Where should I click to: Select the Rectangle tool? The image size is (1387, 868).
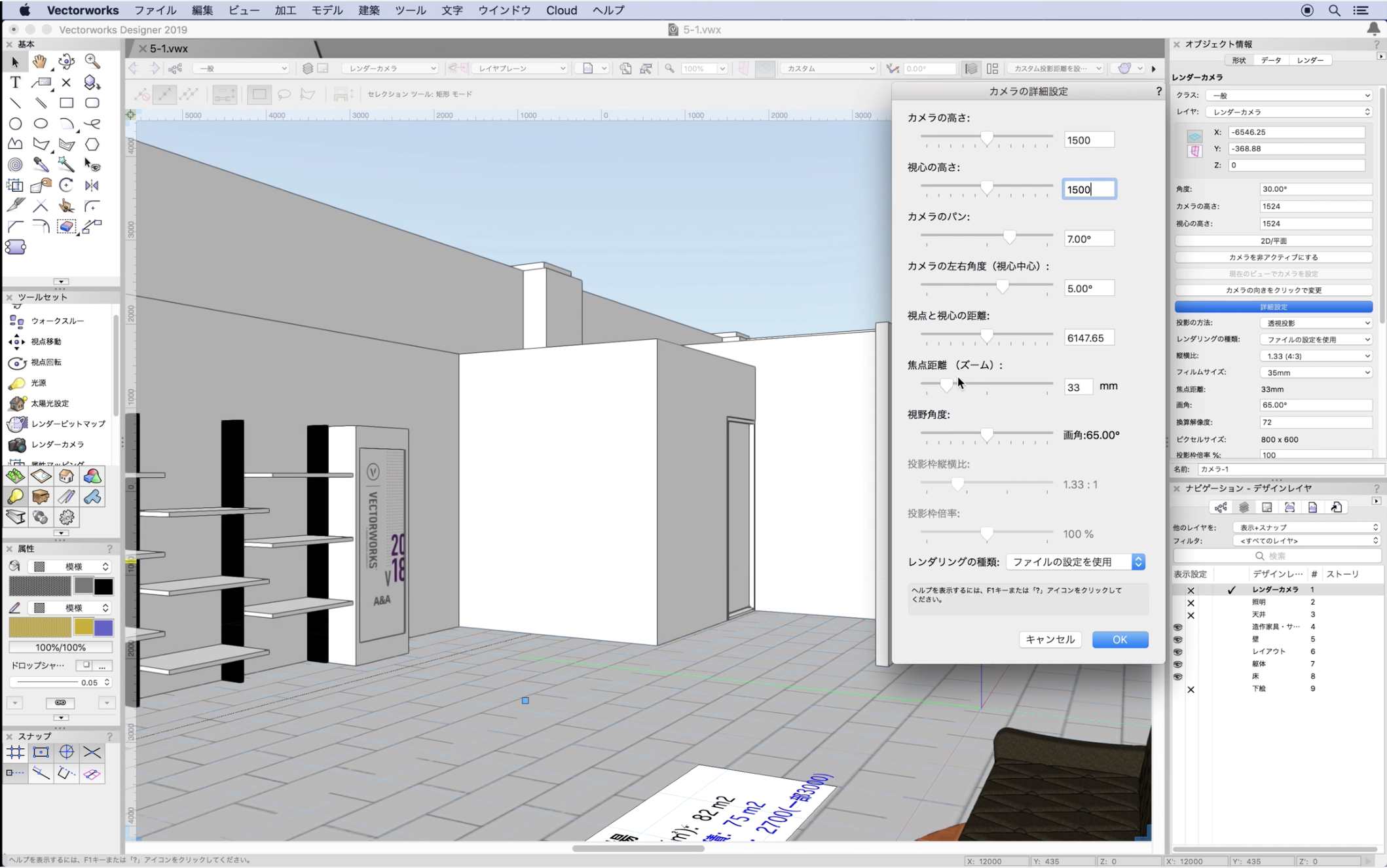[66, 103]
